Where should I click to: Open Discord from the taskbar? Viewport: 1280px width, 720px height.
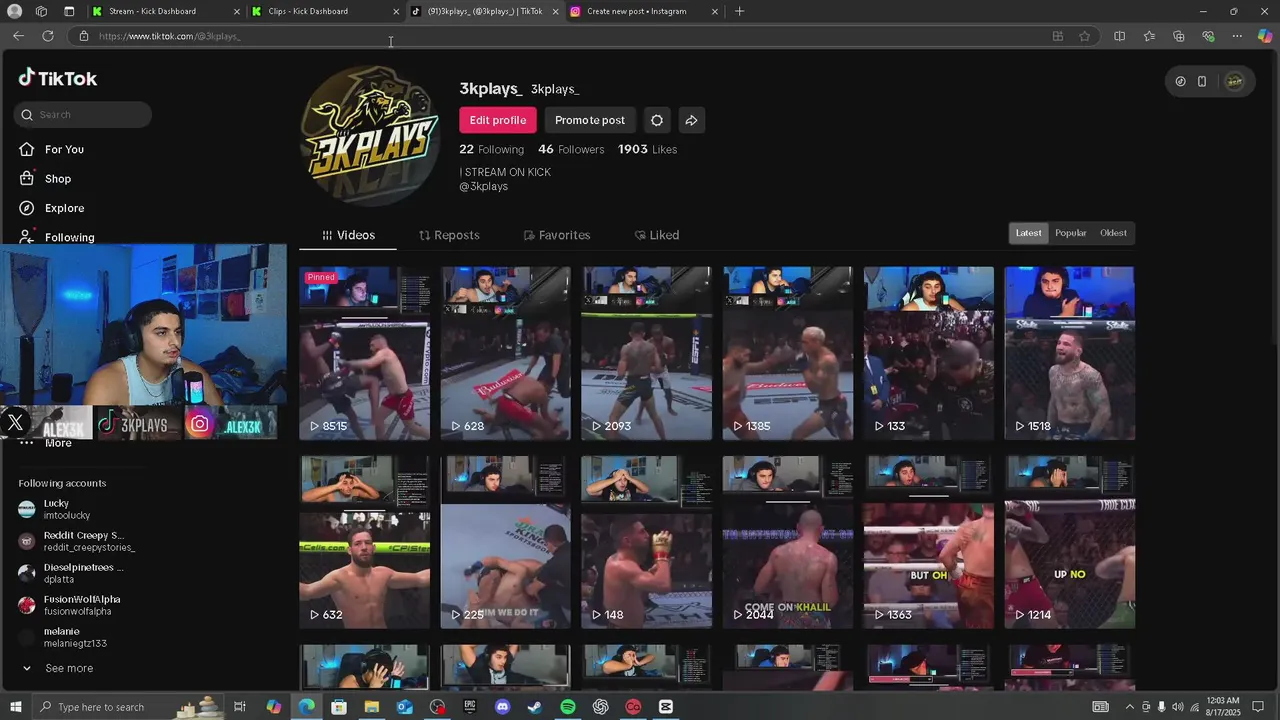(x=503, y=707)
